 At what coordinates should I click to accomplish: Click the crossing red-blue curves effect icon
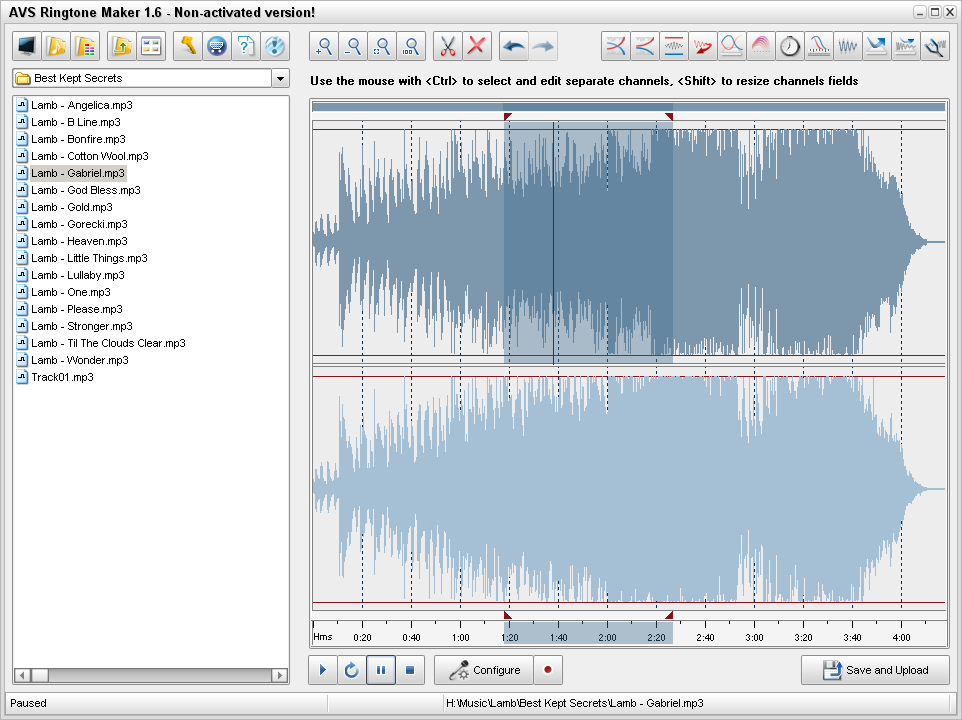pos(616,46)
